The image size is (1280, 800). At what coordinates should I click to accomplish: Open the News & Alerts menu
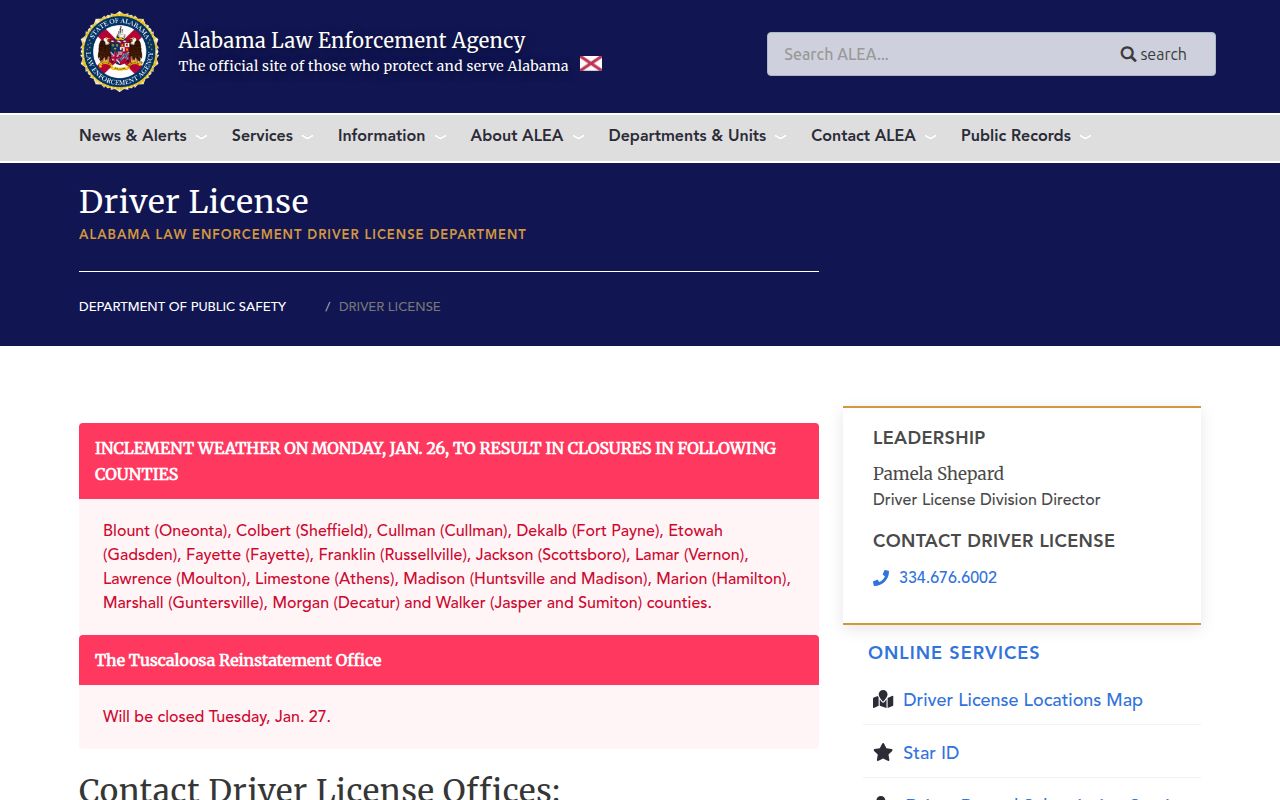pyautogui.click(x=133, y=136)
